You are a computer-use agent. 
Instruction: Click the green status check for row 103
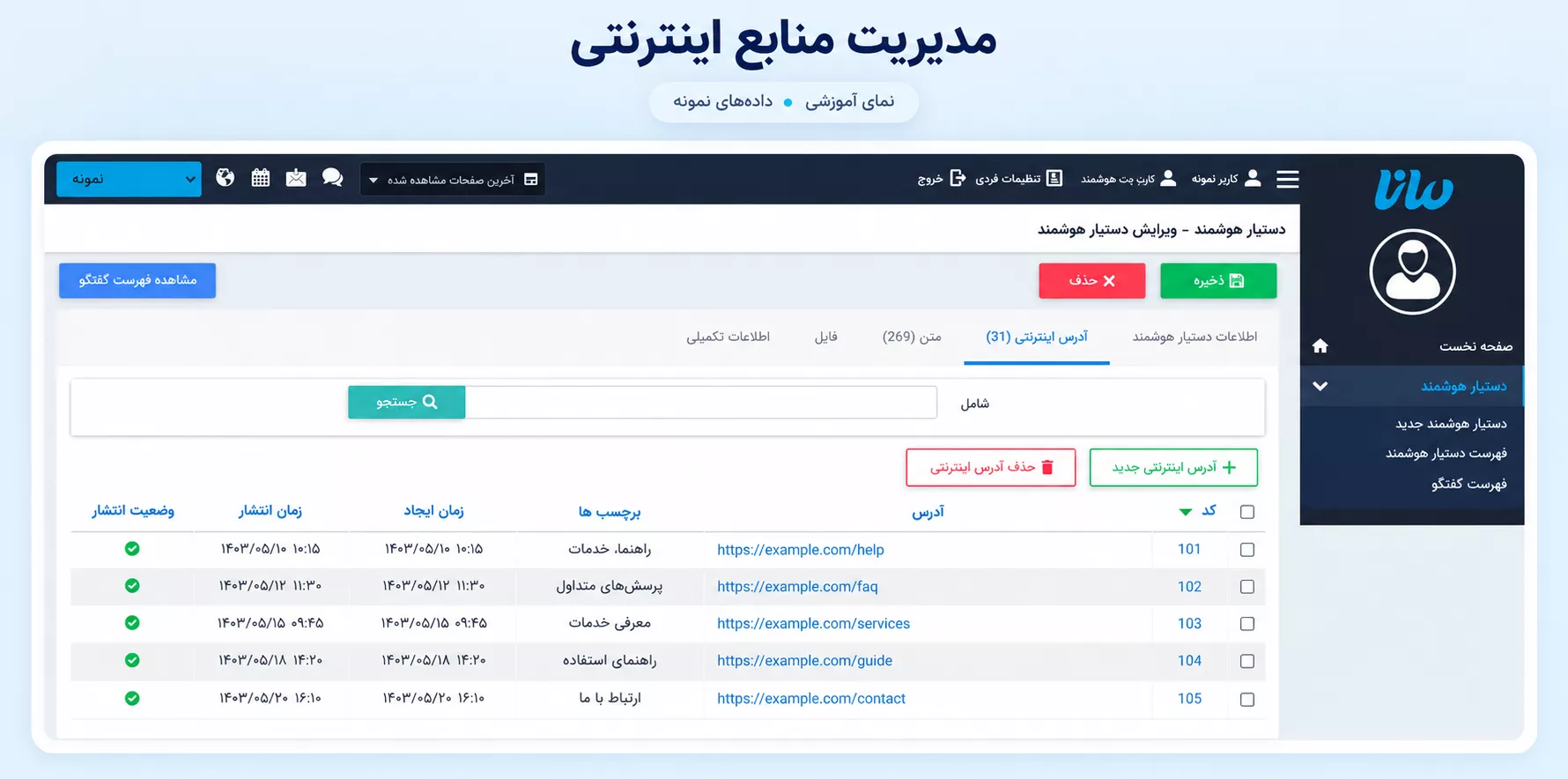(x=132, y=622)
